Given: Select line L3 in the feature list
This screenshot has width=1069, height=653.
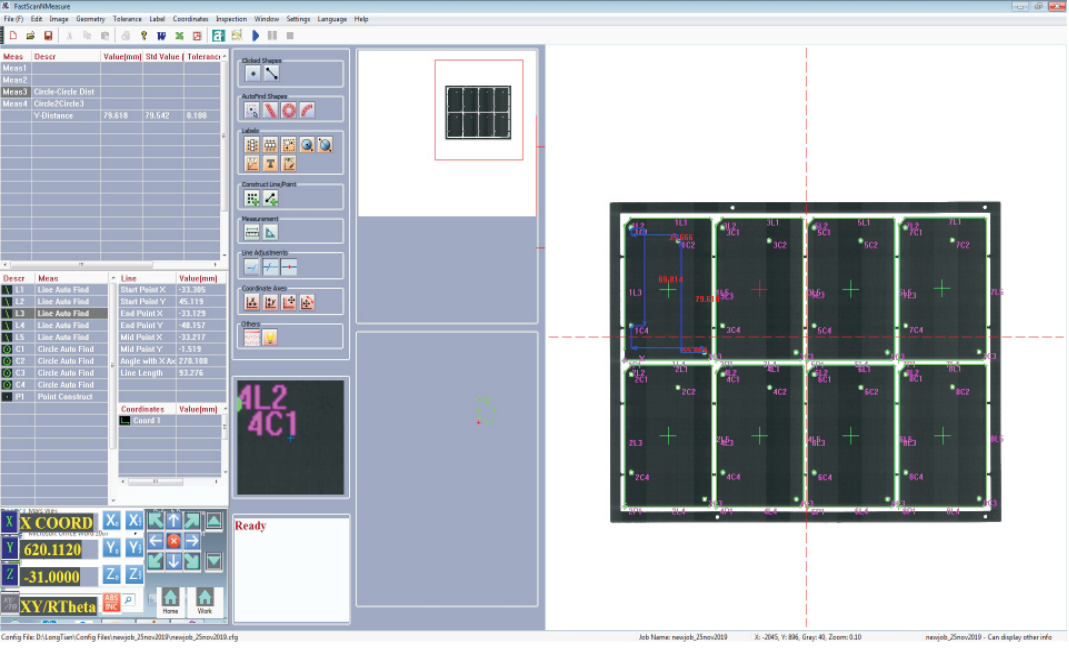Looking at the screenshot, I should 63,313.
